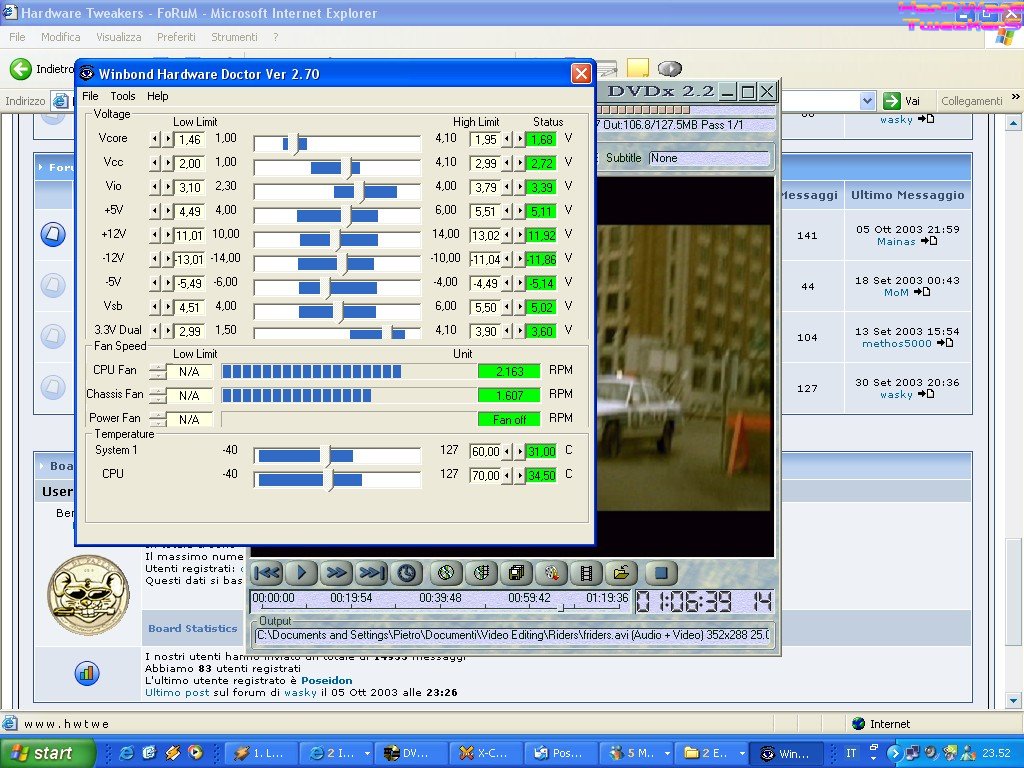Decrease the Vcore low limit

(155, 139)
